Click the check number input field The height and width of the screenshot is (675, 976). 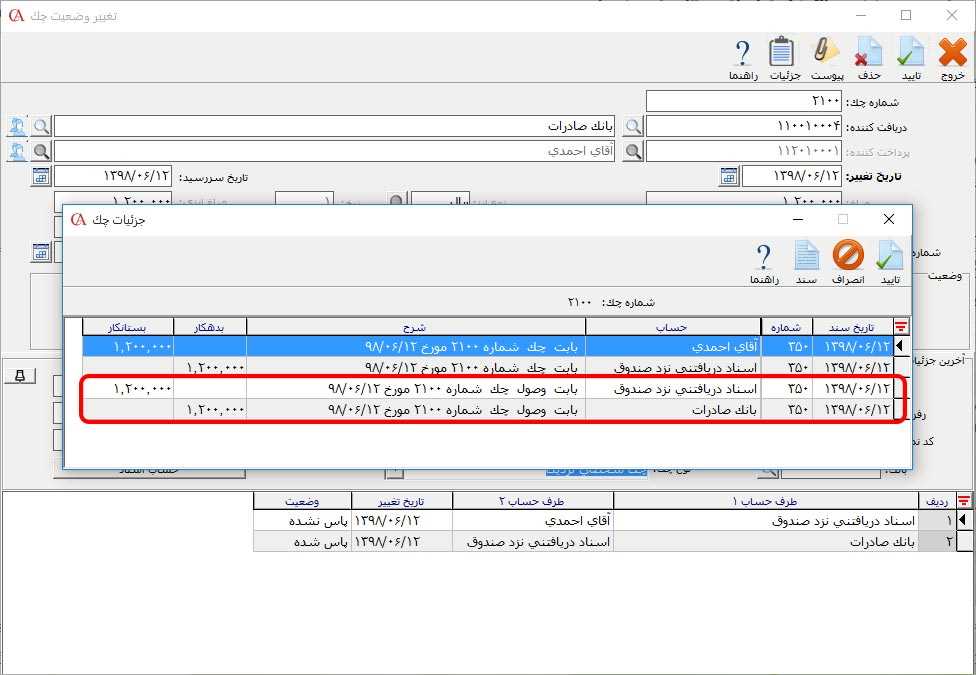744,102
